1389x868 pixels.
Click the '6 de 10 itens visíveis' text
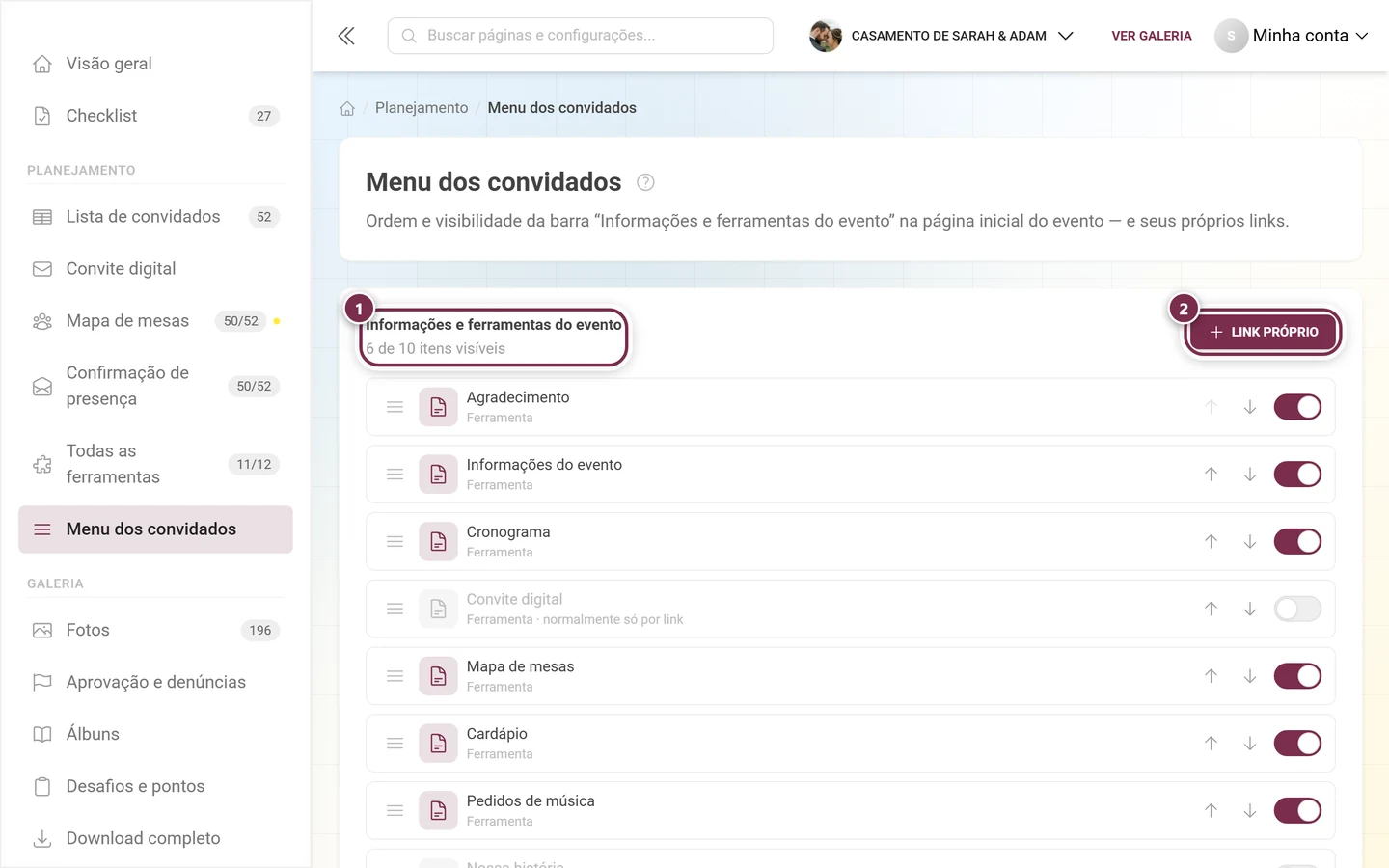(436, 349)
